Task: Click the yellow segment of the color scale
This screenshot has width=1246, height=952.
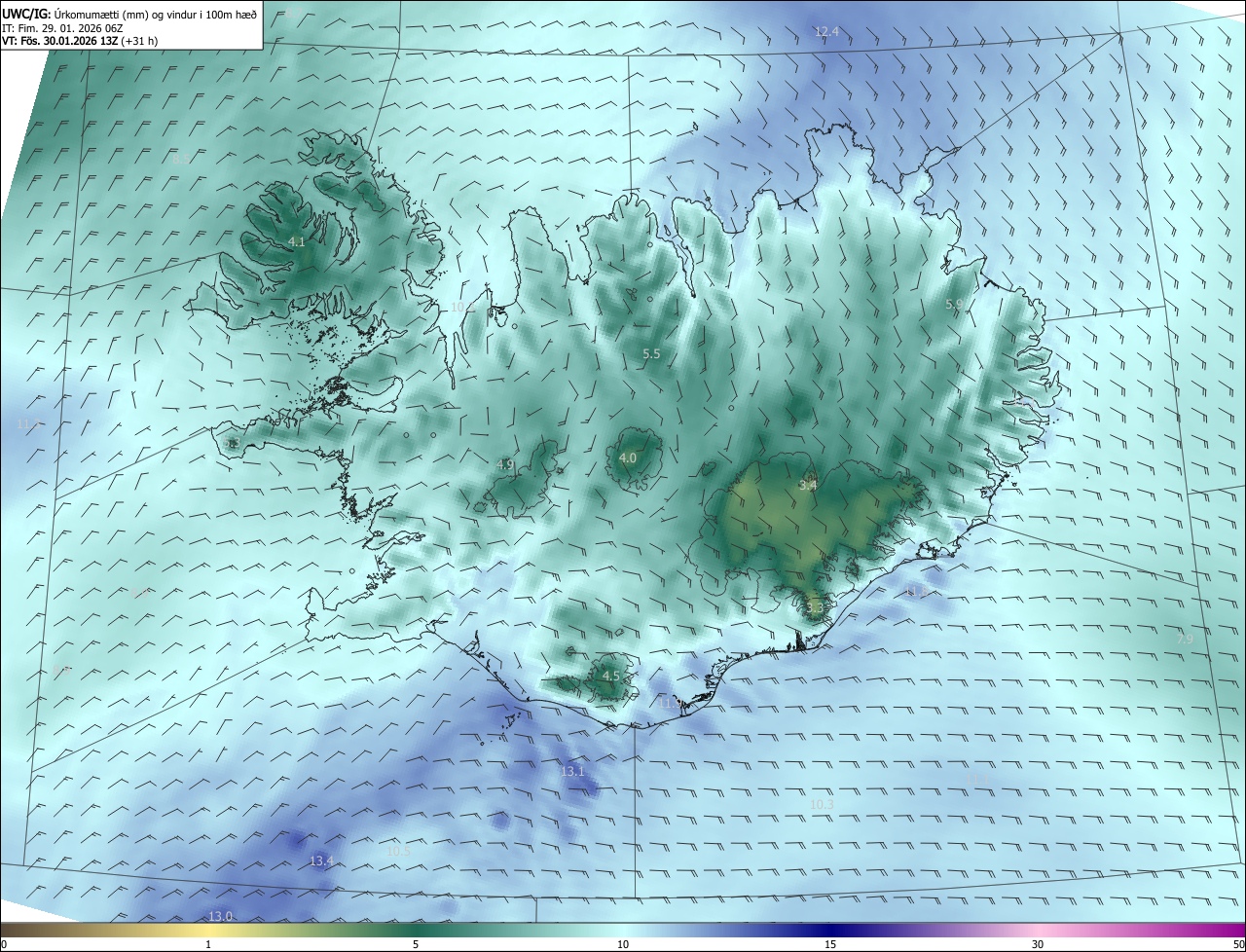Action: pos(208,931)
